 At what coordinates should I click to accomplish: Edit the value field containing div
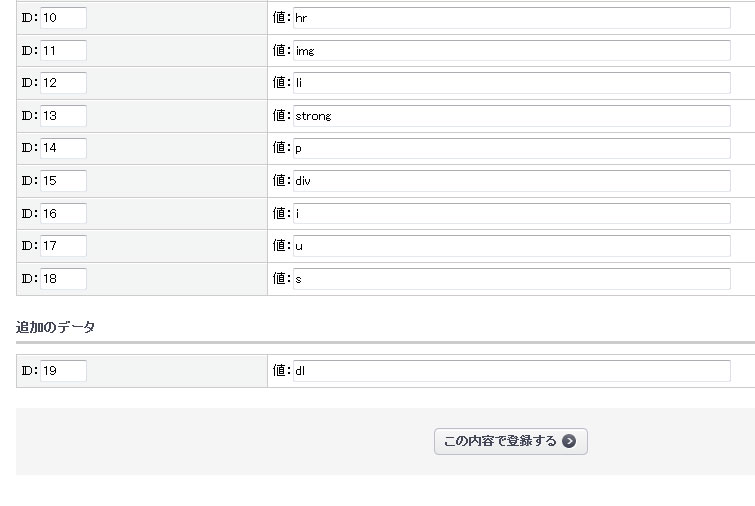point(512,181)
